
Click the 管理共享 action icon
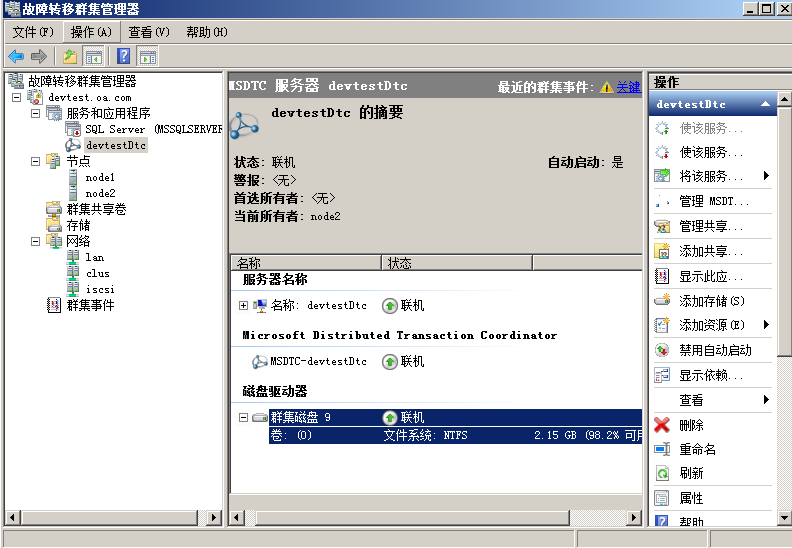(662, 226)
